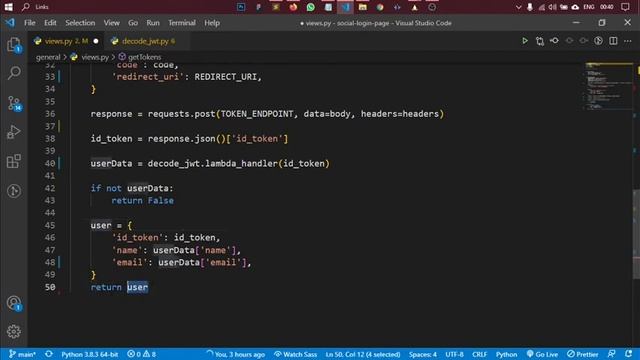Toggle Watch Sass in status bar
This screenshot has height=360, width=640.
(296, 354)
